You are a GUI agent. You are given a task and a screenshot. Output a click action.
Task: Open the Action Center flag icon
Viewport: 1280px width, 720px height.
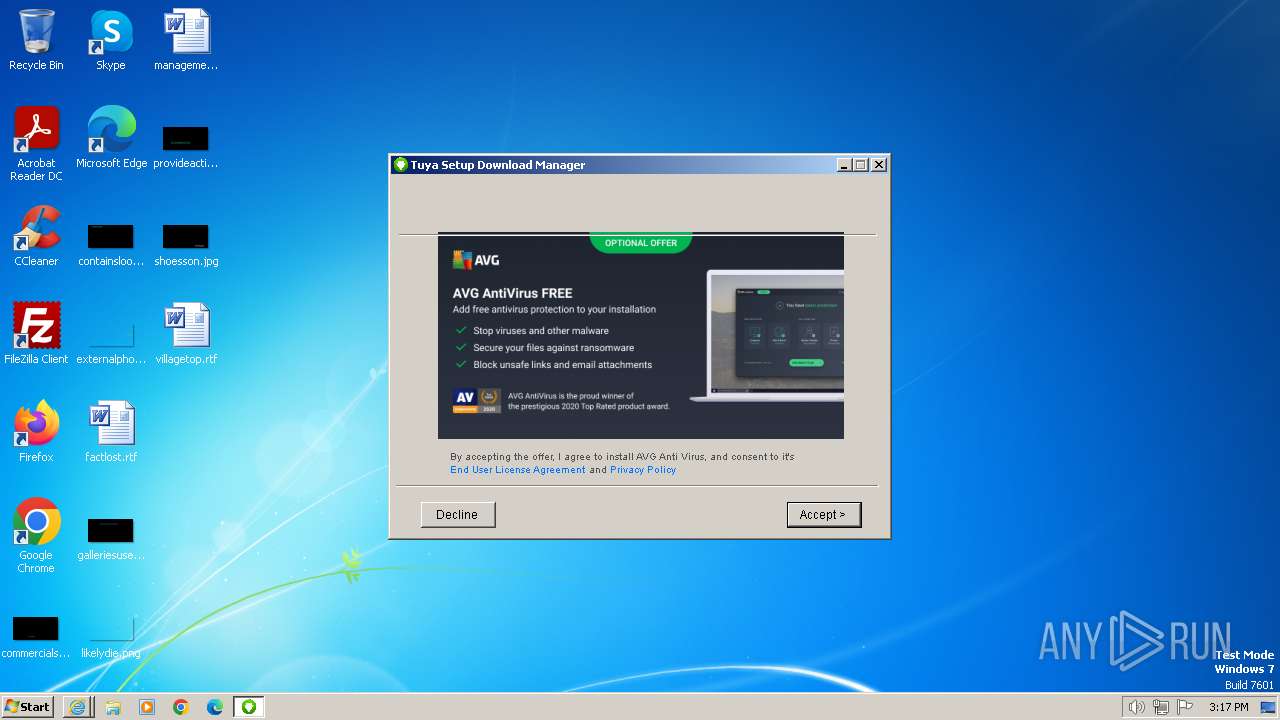point(1185,707)
